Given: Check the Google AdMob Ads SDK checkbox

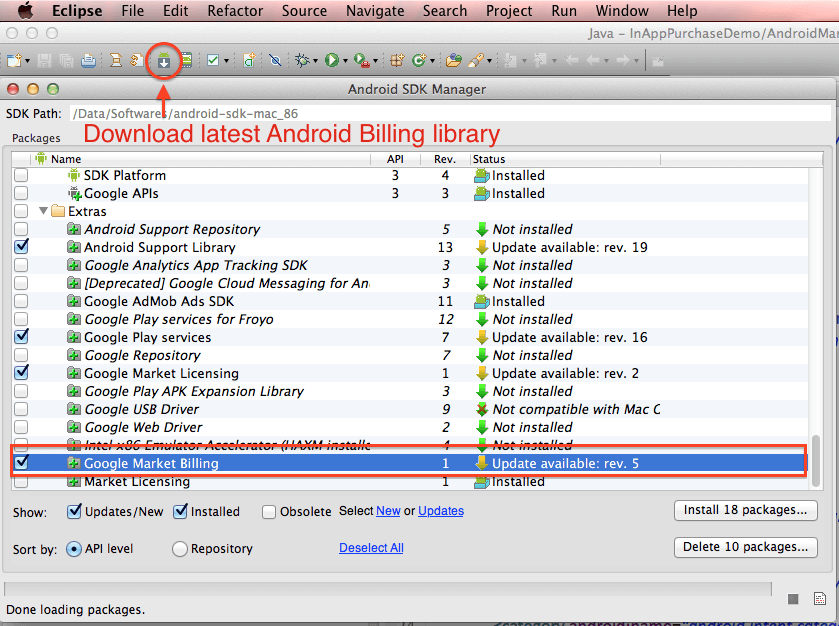Looking at the screenshot, I should click(x=21, y=301).
